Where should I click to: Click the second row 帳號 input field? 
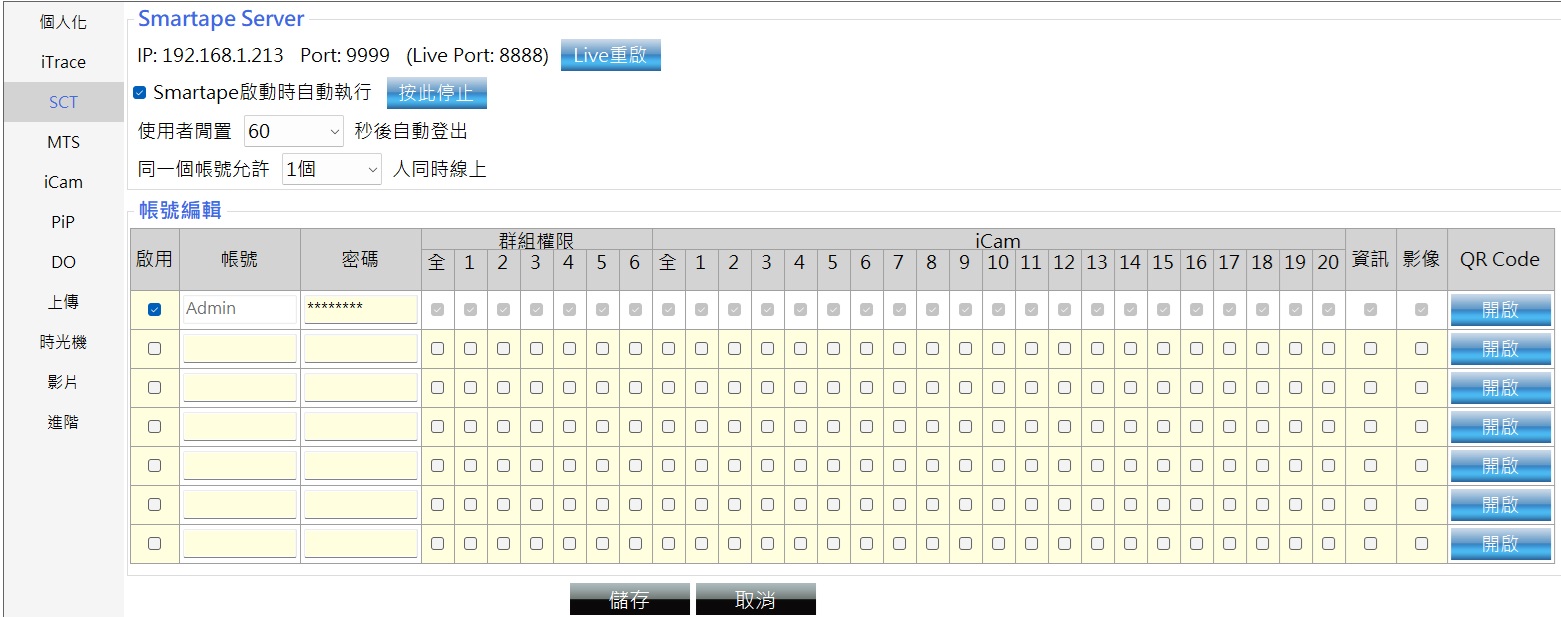pyautogui.click(x=240, y=348)
